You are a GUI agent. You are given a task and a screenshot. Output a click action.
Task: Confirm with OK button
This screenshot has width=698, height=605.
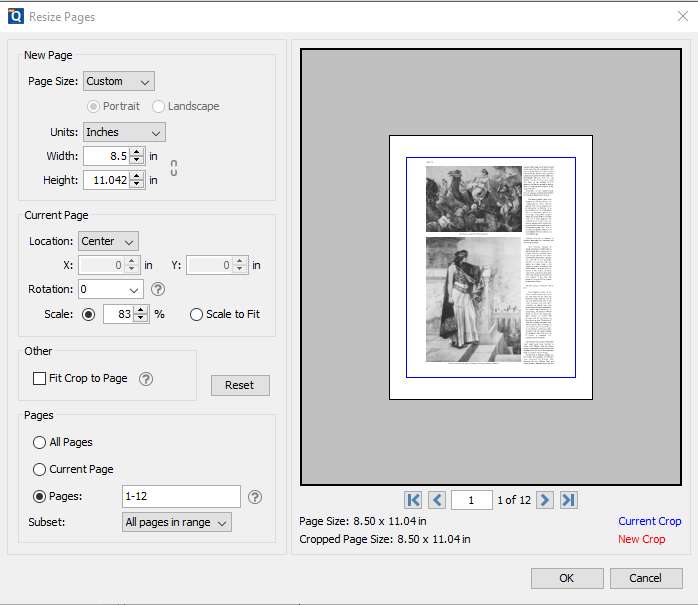click(567, 578)
